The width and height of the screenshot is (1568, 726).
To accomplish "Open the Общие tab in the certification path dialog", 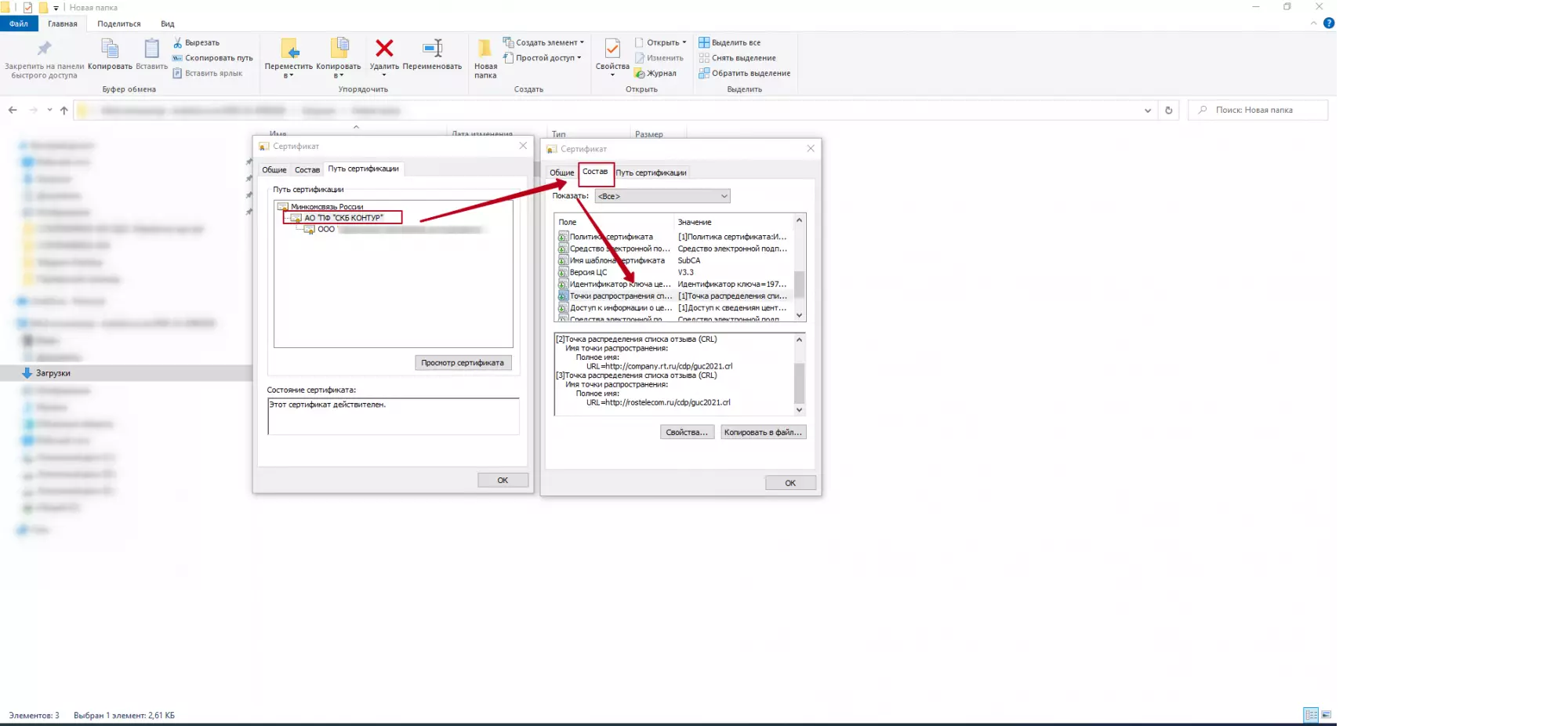I will (x=274, y=169).
